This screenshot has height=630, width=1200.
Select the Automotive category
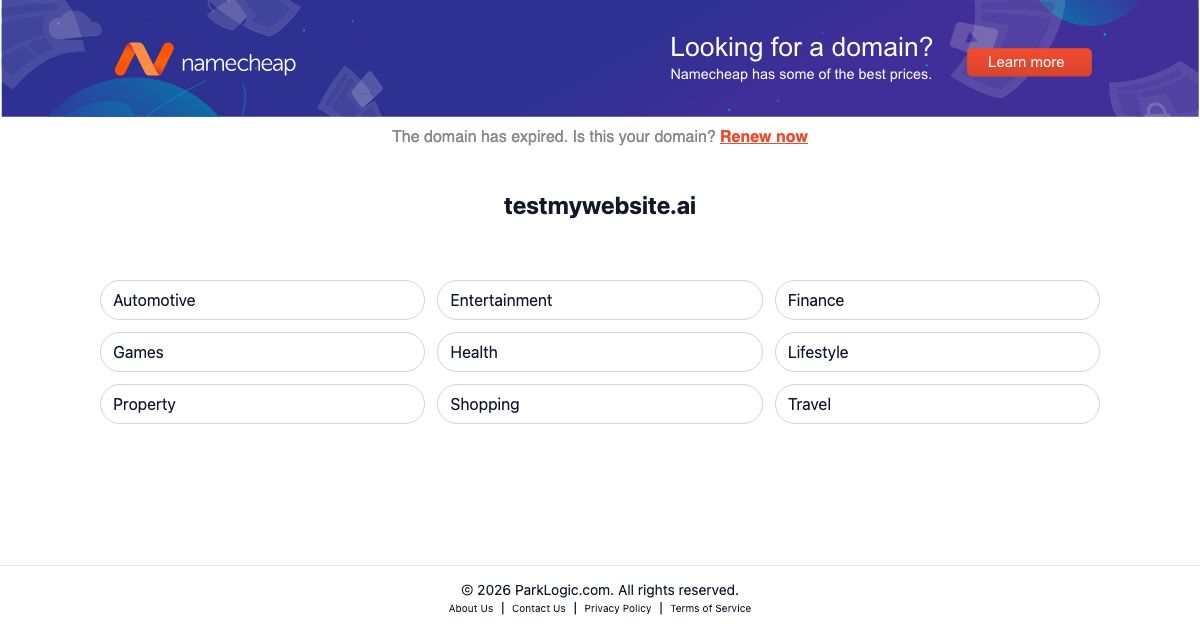click(x=262, y=300)
